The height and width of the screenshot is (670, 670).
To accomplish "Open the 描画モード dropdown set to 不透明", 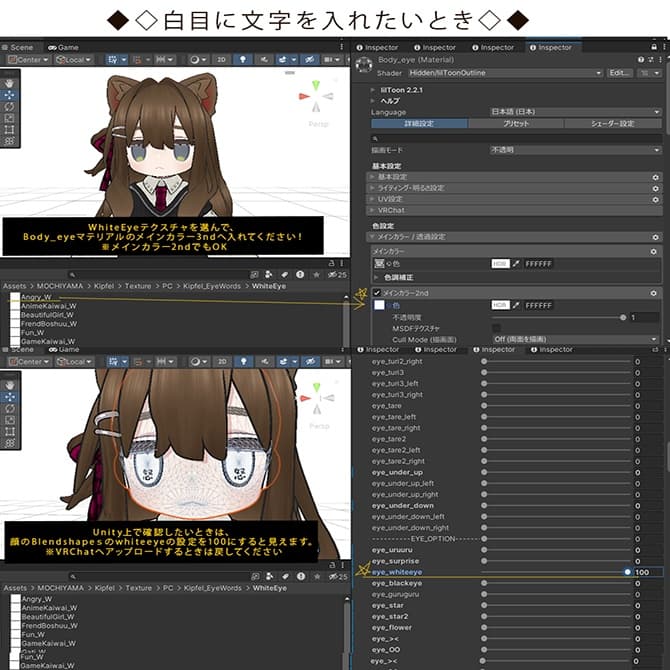I will tap(576, 150).
